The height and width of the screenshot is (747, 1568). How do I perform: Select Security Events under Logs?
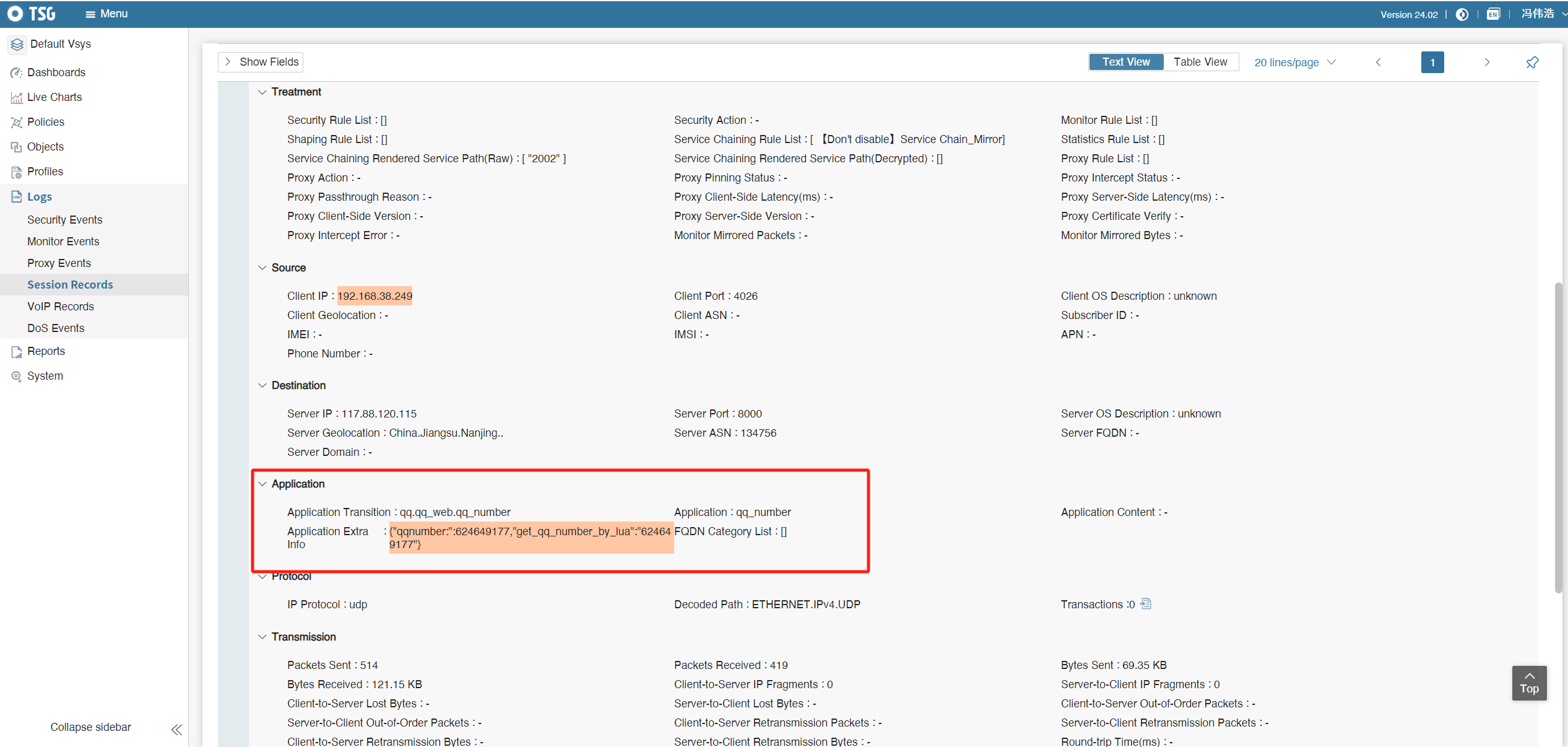click(x=64, y=220)
